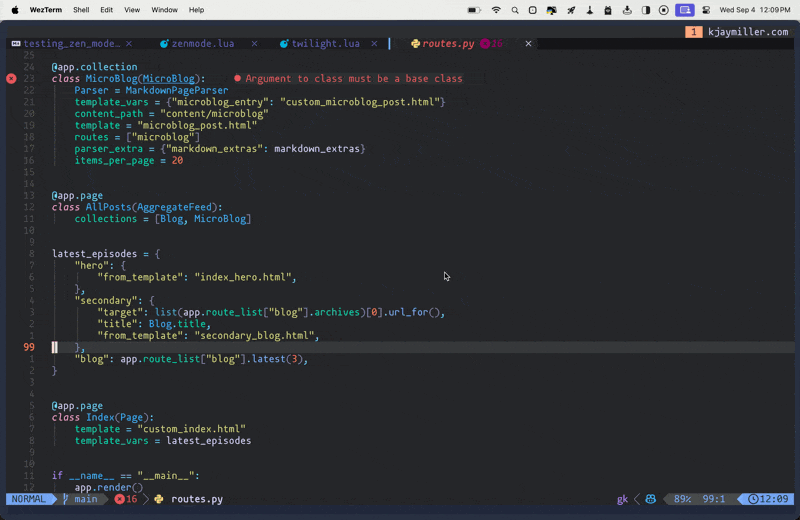Click the highlighted screen sharing icon
The width and height of the screenshot is (800, 520).
(685, 10)
